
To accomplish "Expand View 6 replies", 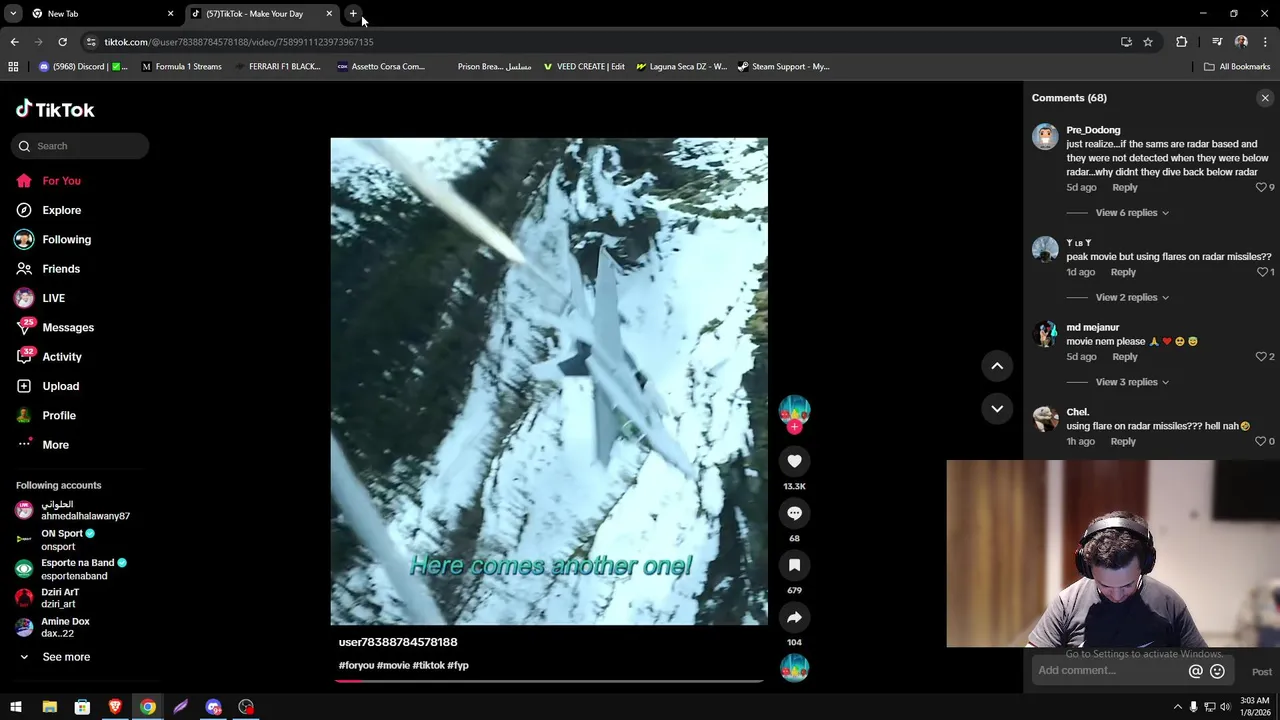I will point(1132,212).
